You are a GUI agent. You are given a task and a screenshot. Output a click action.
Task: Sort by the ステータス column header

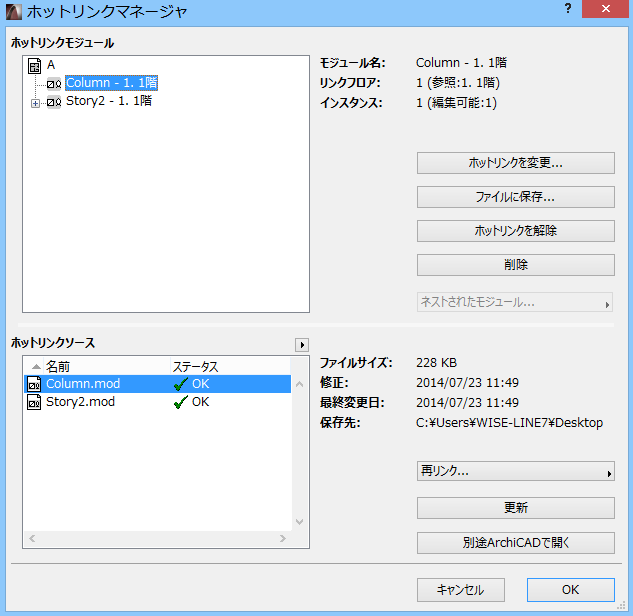pyautogui.click(x=230, y=366)
